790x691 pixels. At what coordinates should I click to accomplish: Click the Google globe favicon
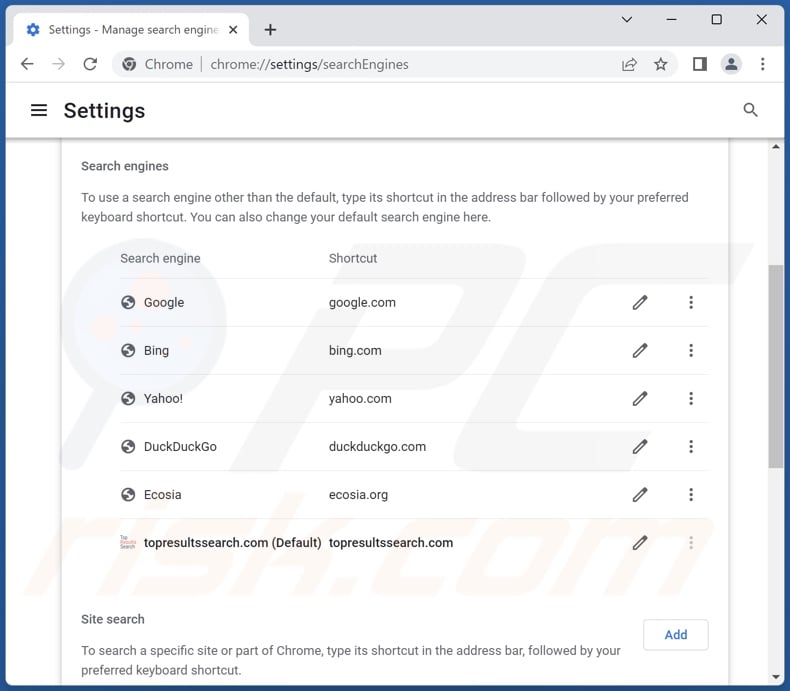(128, 302)
